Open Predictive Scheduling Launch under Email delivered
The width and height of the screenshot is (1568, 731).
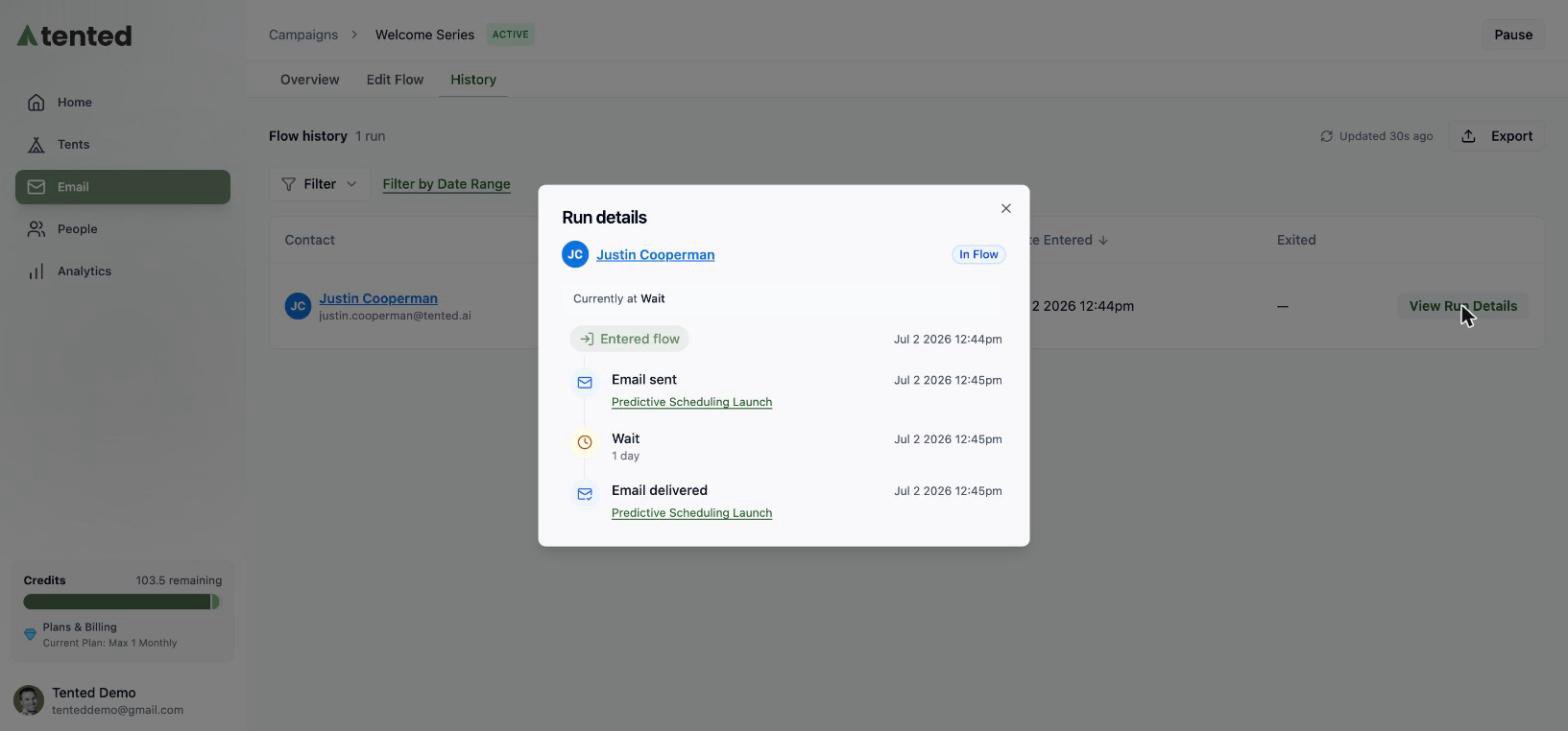pyautogui.click(x=692, y=513)
